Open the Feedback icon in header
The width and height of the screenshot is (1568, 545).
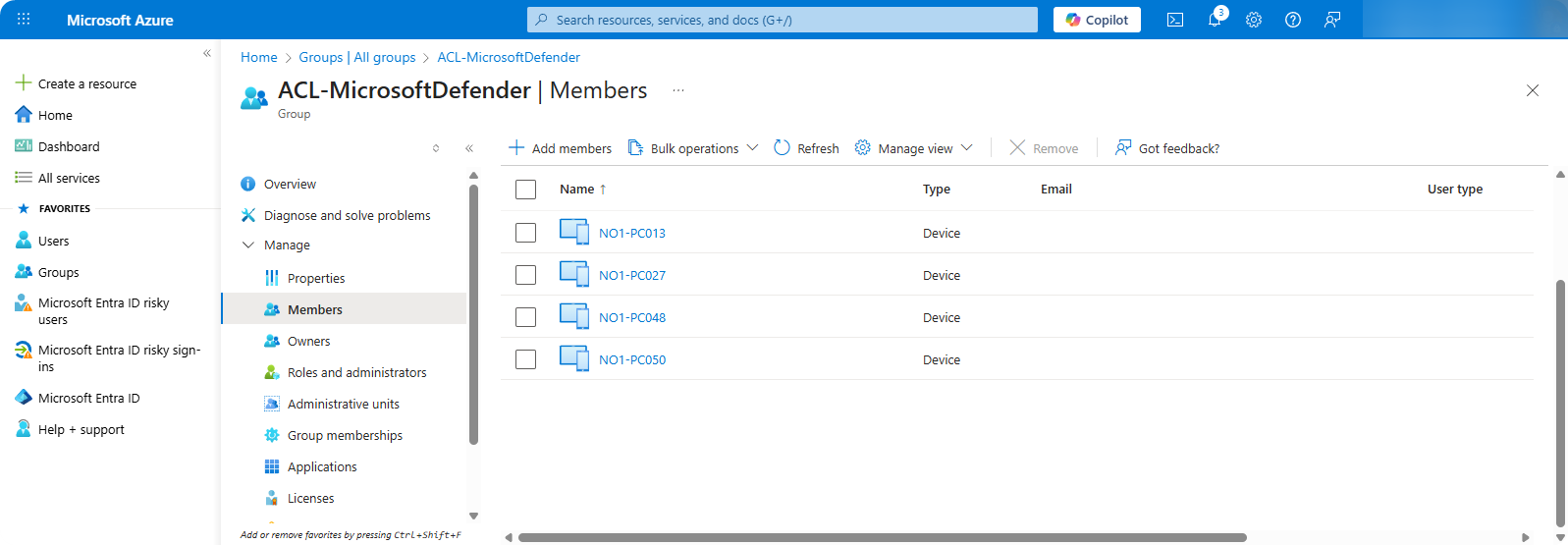(1332, 20)
